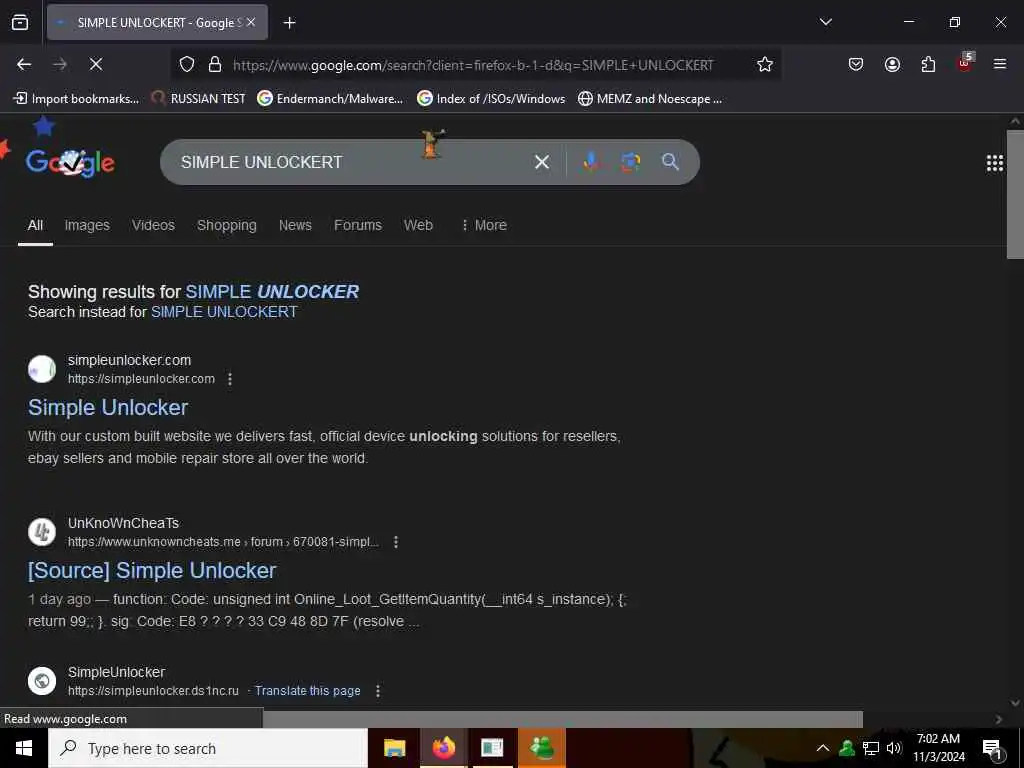1024x768 pixels.
Task: Open Windows Start menu
Action: [x=24, y=748]
